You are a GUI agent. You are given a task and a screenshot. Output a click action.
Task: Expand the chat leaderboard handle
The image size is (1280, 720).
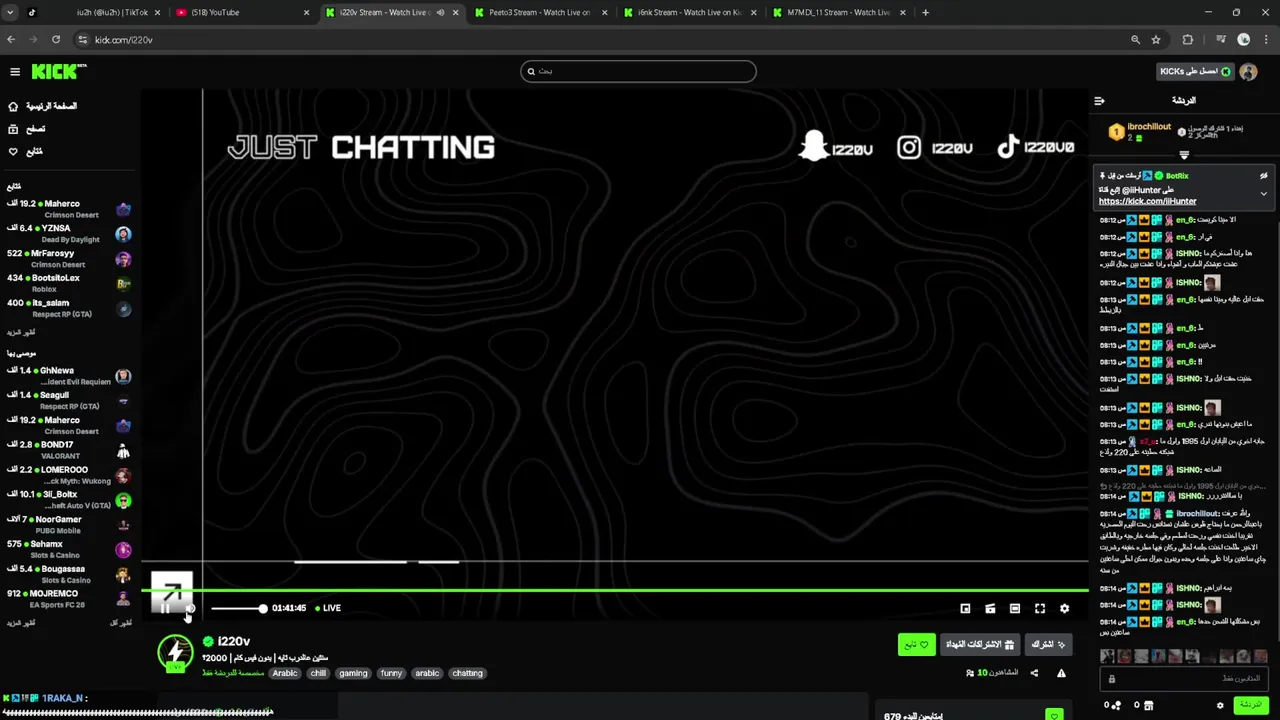point(1184,155)
